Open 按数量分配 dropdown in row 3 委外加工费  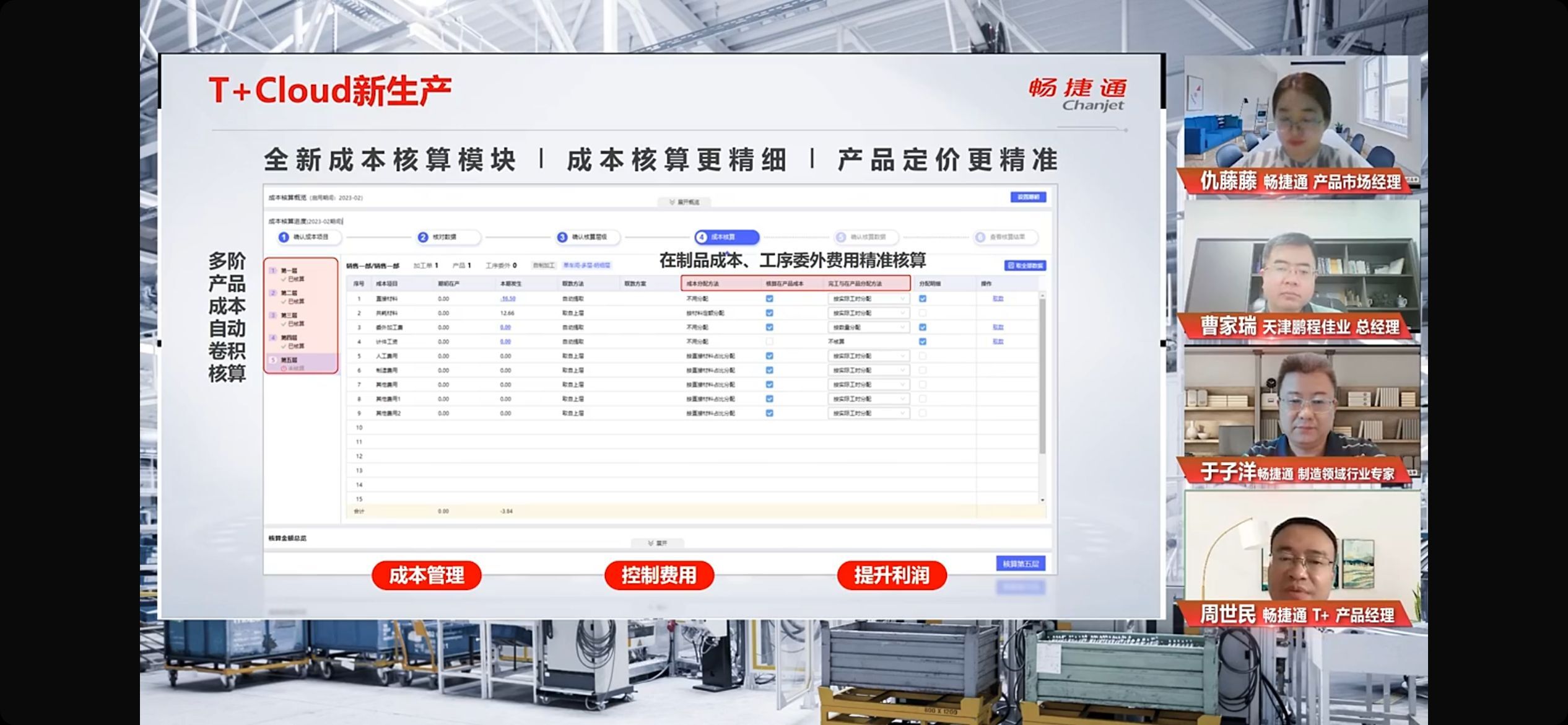(868, 327)
